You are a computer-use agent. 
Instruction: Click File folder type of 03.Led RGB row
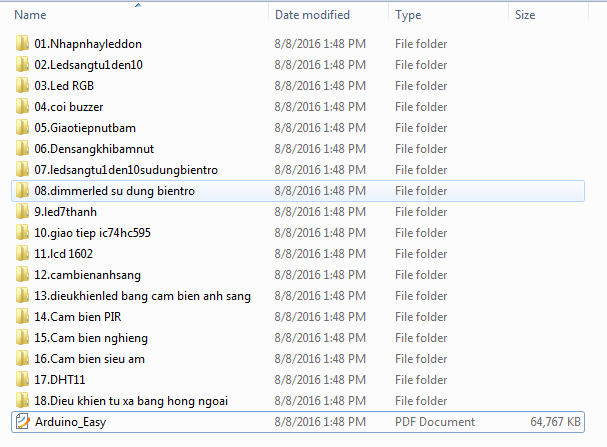pyautogui.click(x=421, y=86)
